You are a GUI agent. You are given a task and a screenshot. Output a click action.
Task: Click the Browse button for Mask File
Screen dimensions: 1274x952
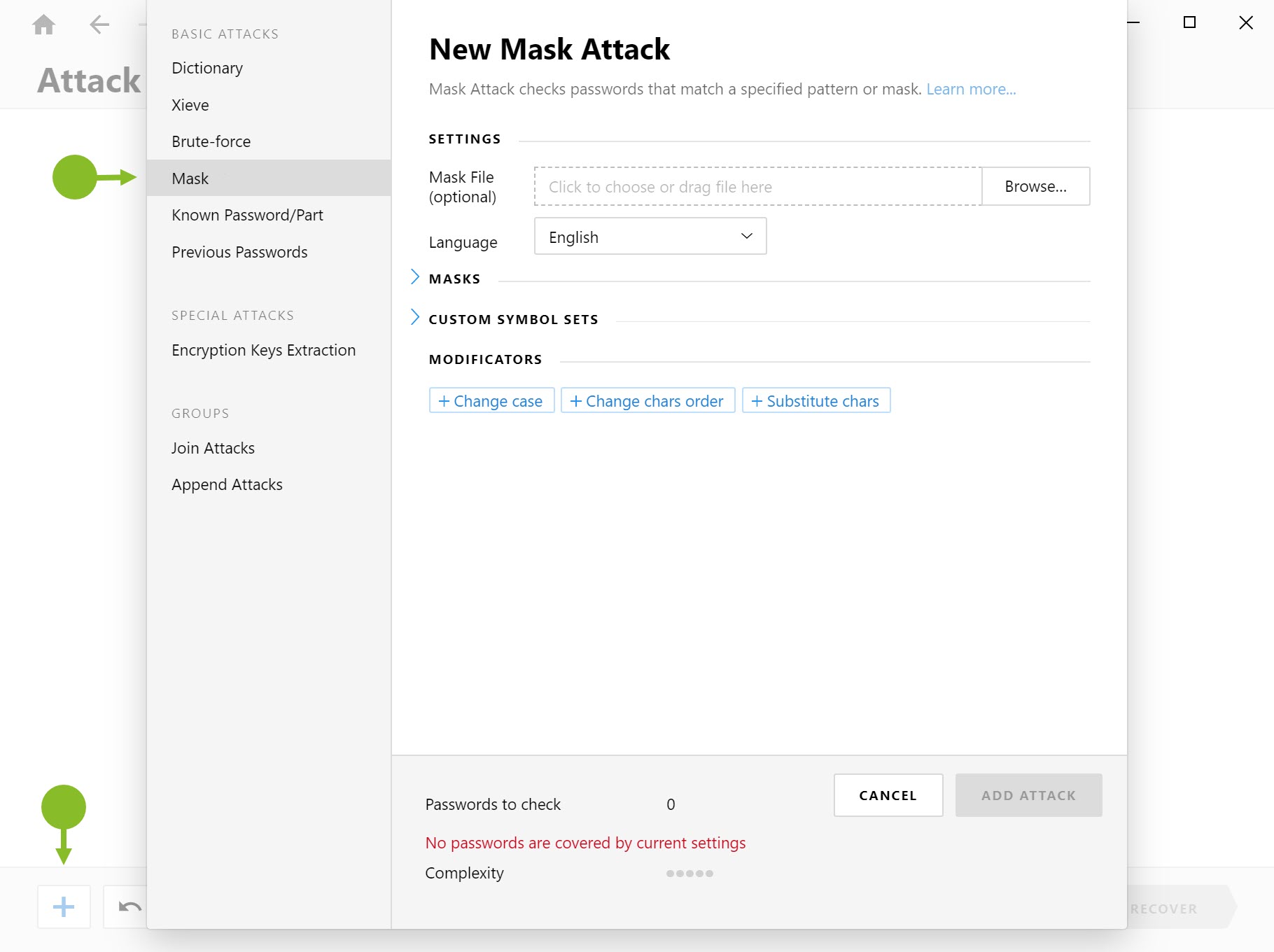(1035, 186)
